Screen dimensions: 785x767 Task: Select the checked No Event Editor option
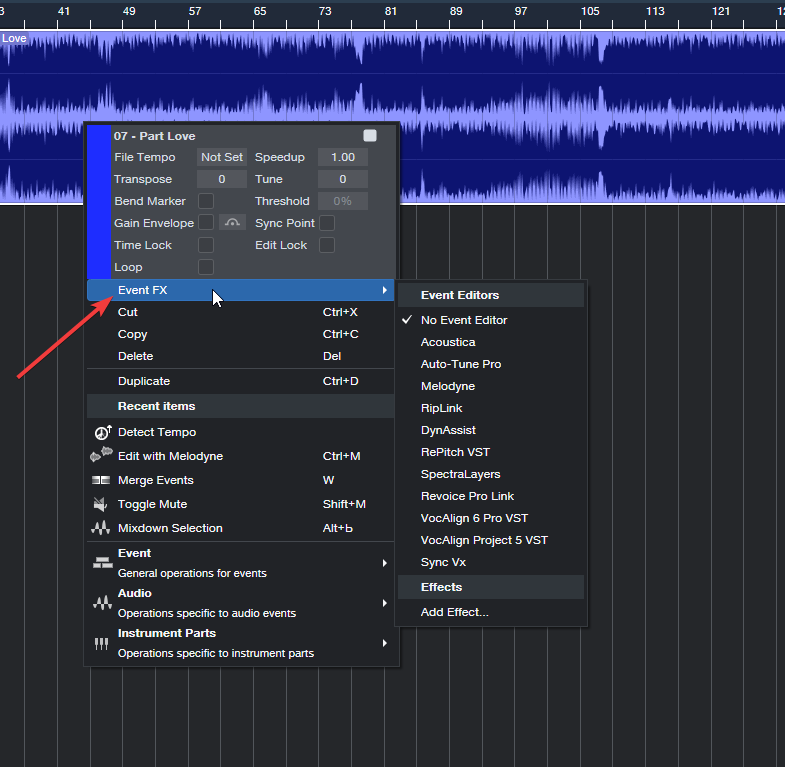click(491, 320)
